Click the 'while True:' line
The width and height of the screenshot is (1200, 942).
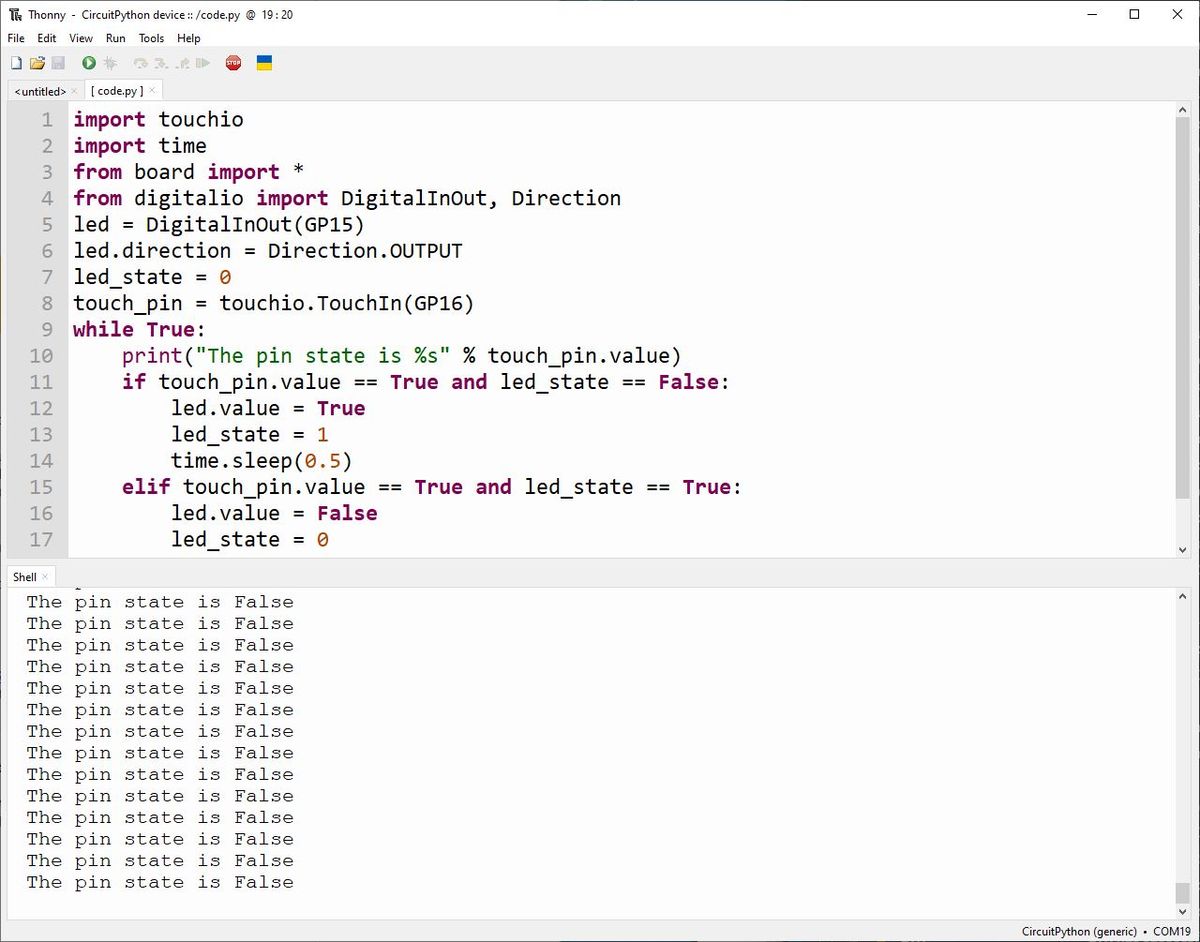tap(140, 329)
